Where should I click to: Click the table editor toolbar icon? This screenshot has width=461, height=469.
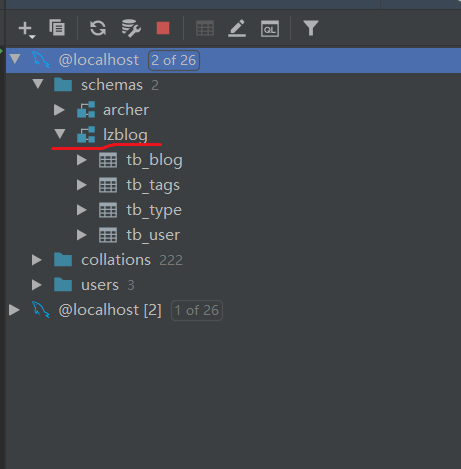coord(205,28)
